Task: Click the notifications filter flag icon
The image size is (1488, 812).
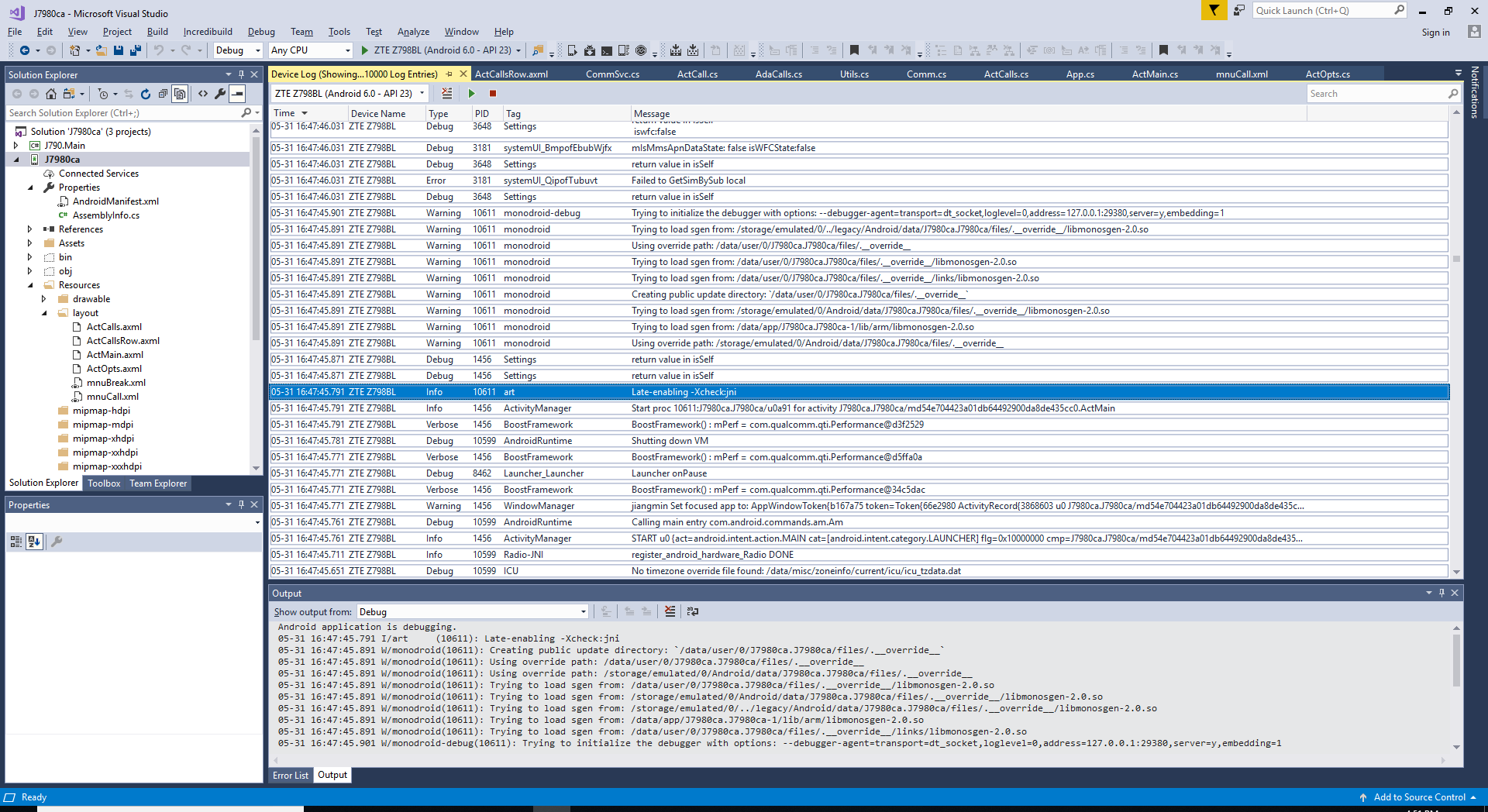Action: [1214, 10]
